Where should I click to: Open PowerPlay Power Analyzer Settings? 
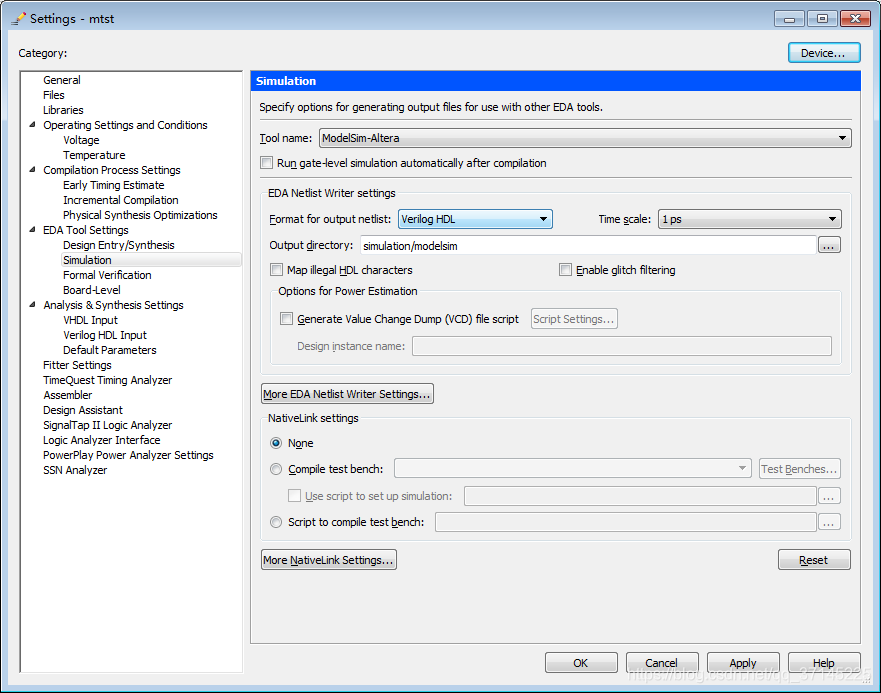click(128, 455)
